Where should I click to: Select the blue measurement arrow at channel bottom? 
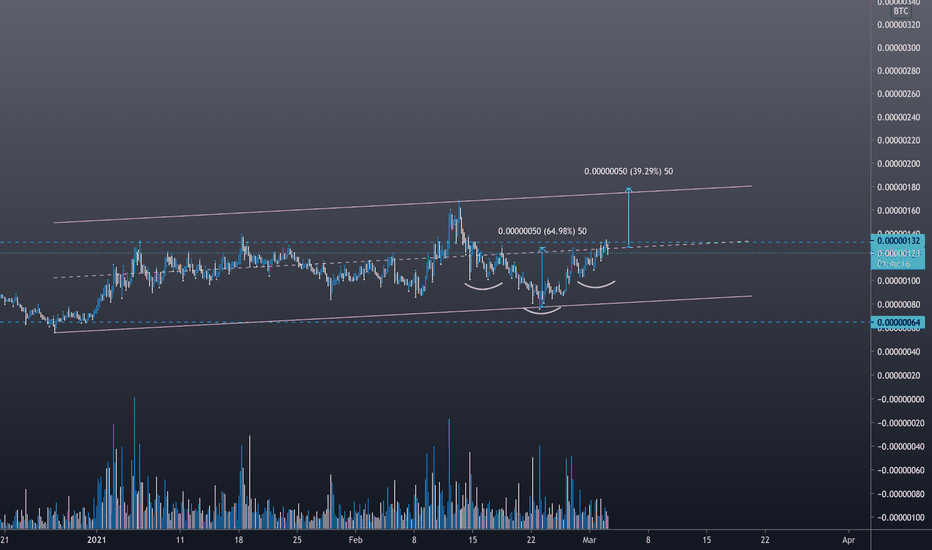(x=542, y=278)
